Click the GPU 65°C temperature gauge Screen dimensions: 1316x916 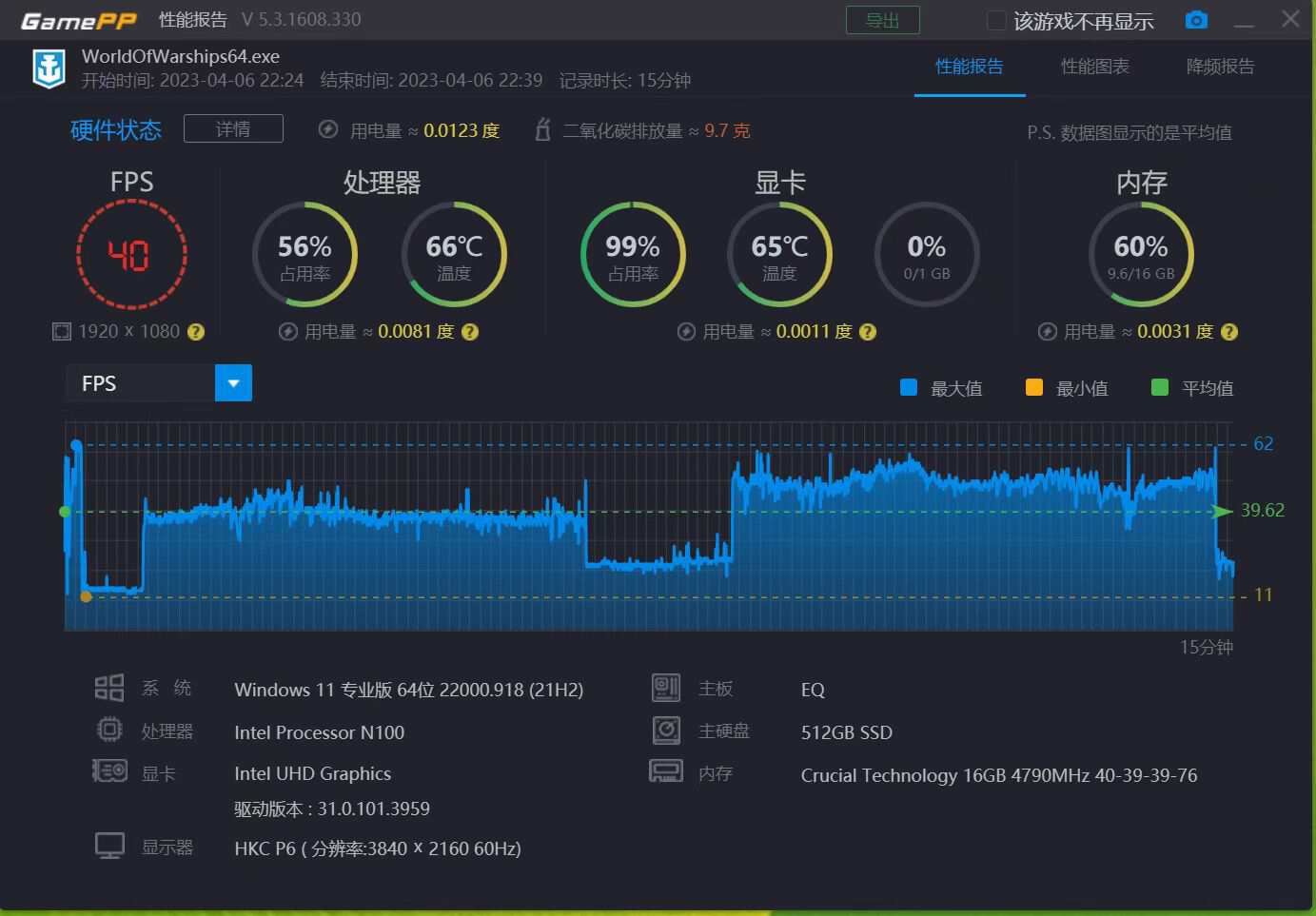779,254
